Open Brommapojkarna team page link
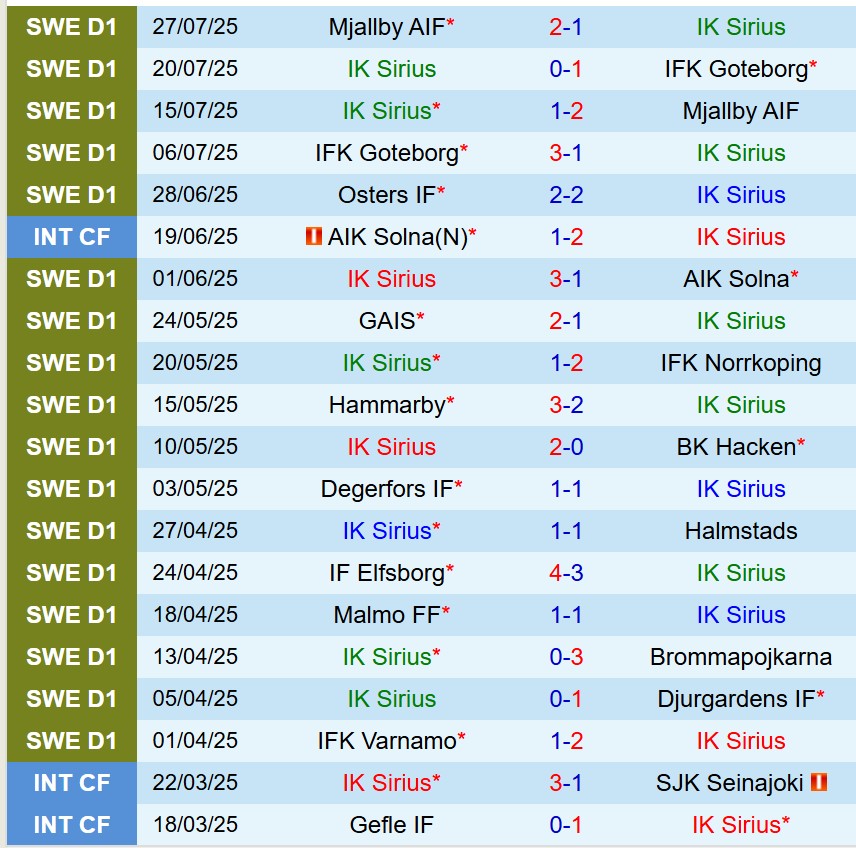This screenshot has height=848, width=856. click(741, 657)
